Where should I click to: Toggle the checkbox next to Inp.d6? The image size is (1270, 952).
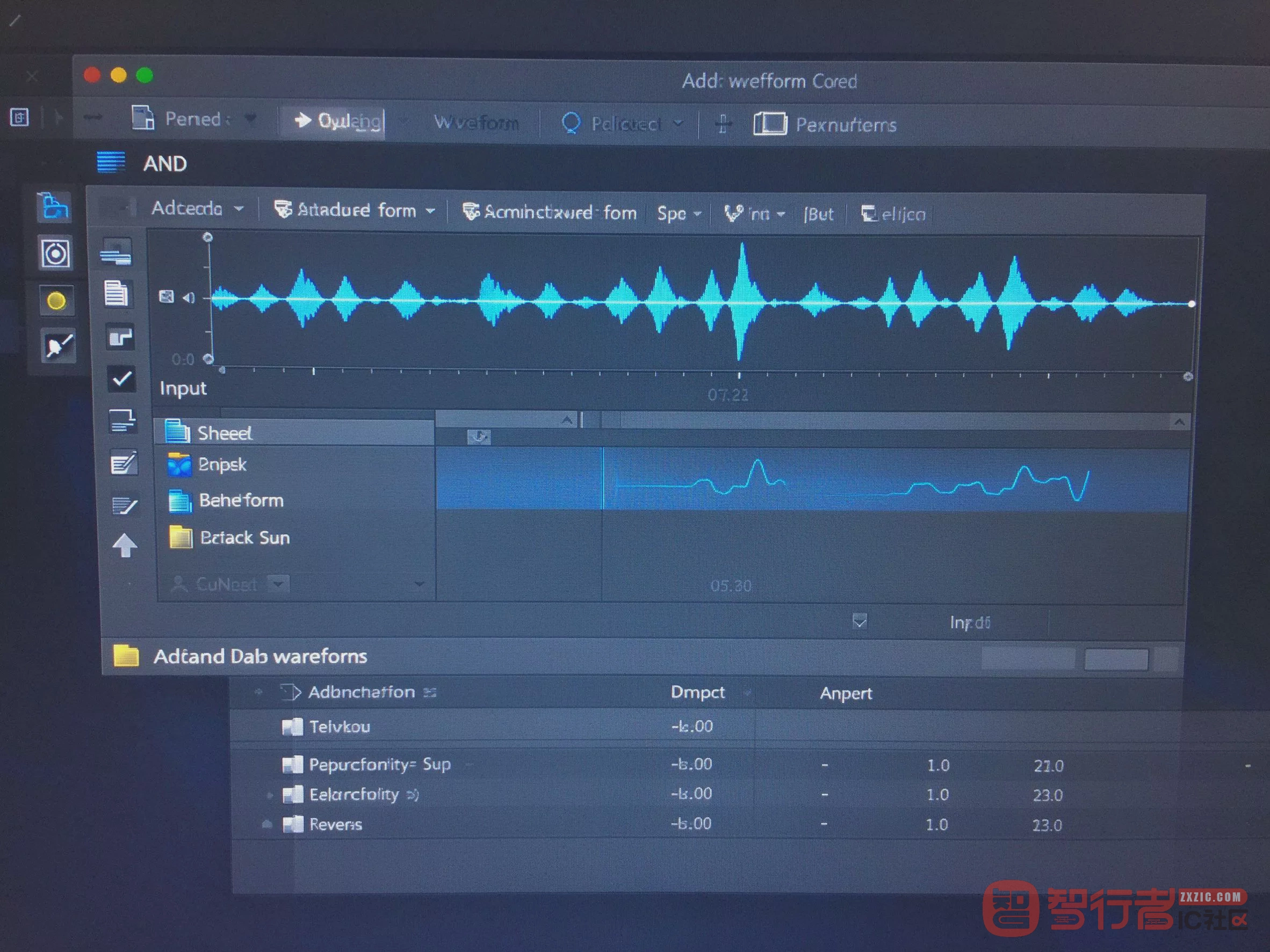point(860,621)
